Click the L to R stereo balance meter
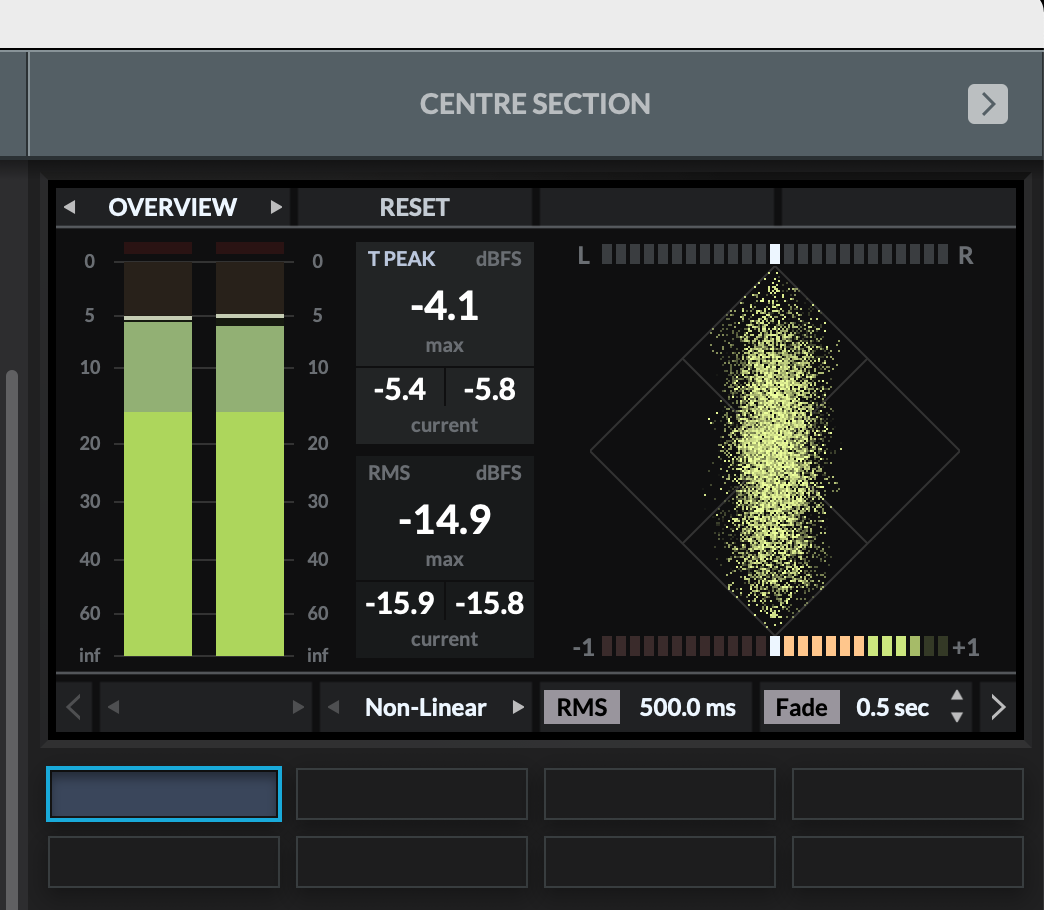This screenshot has width=1044, height=910. click(774, 254)
